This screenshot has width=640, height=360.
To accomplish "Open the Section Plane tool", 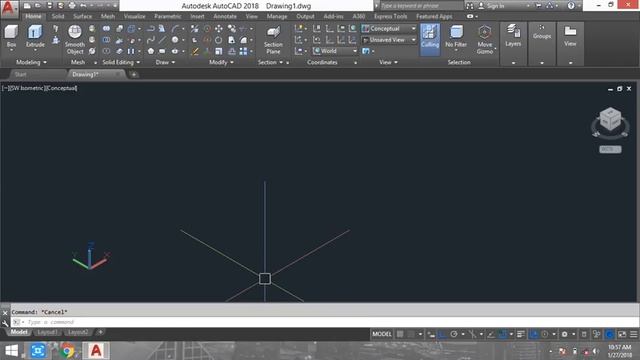I will coord(273,39).
